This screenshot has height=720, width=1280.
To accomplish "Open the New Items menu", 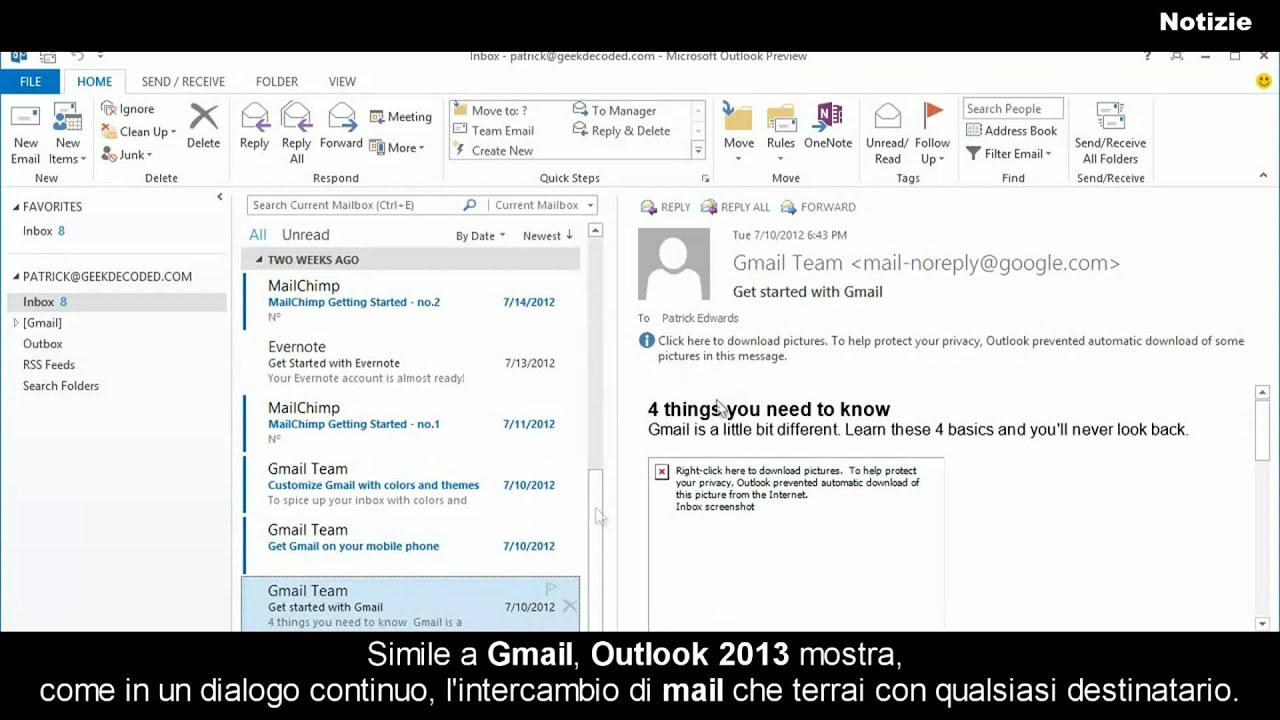I will pyautogui.click(x=67, y=134).
